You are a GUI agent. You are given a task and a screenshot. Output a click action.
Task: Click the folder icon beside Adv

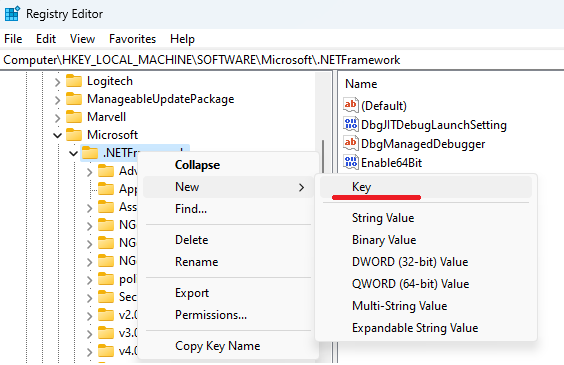click(x=106, y=171)
